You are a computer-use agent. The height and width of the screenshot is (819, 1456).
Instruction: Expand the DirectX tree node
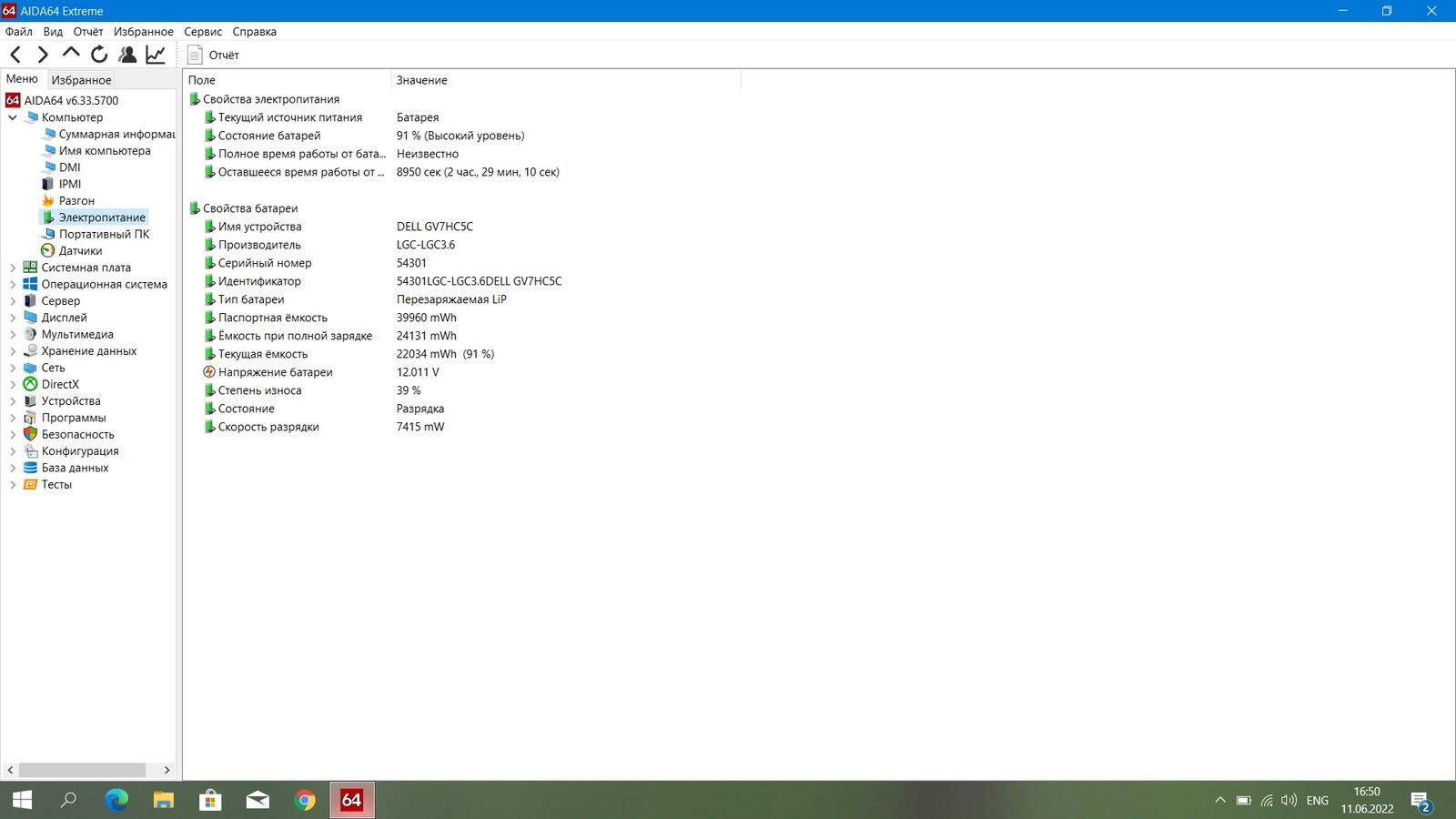[x=13, y=384]
